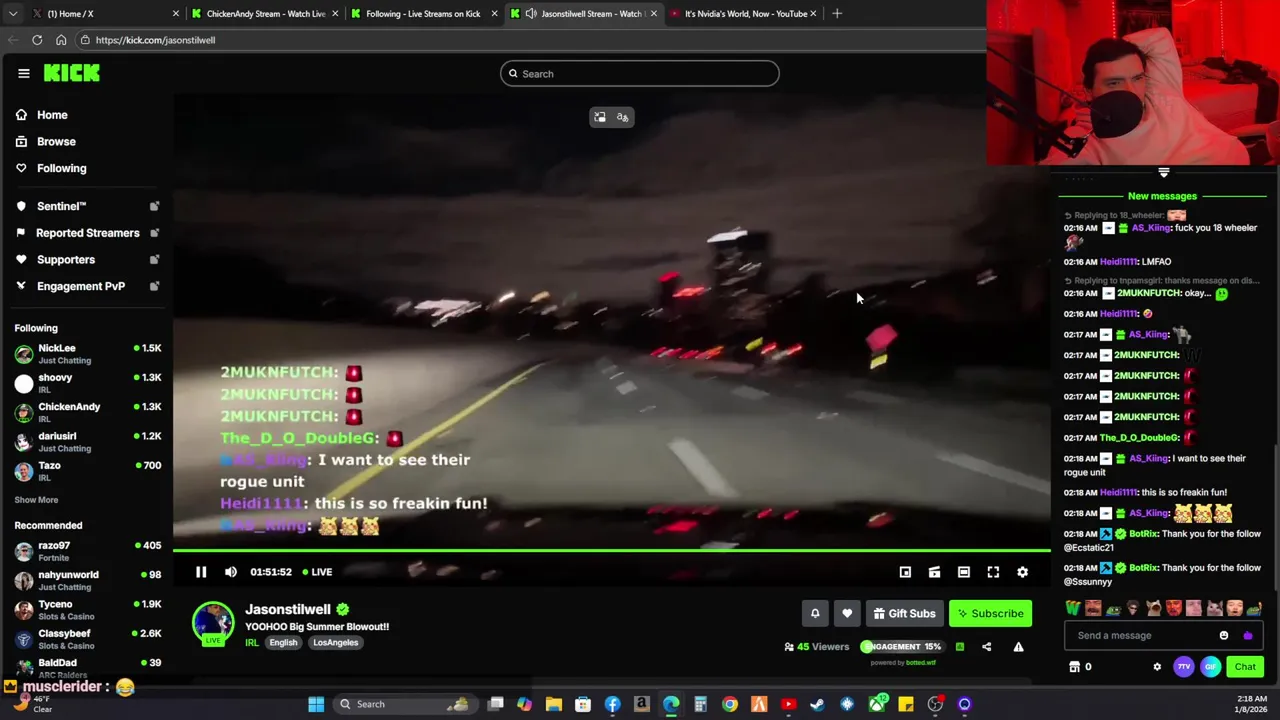
Task: Click green stats icon beside engagement bar
Action: tap(959, 647)
